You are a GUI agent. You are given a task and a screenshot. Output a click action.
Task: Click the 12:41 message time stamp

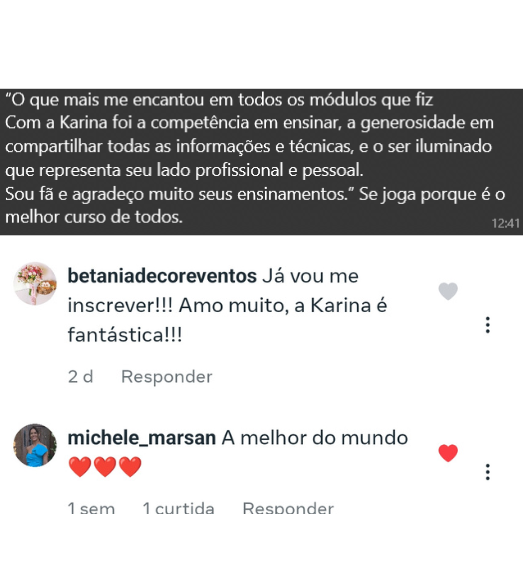pos(505,223)
